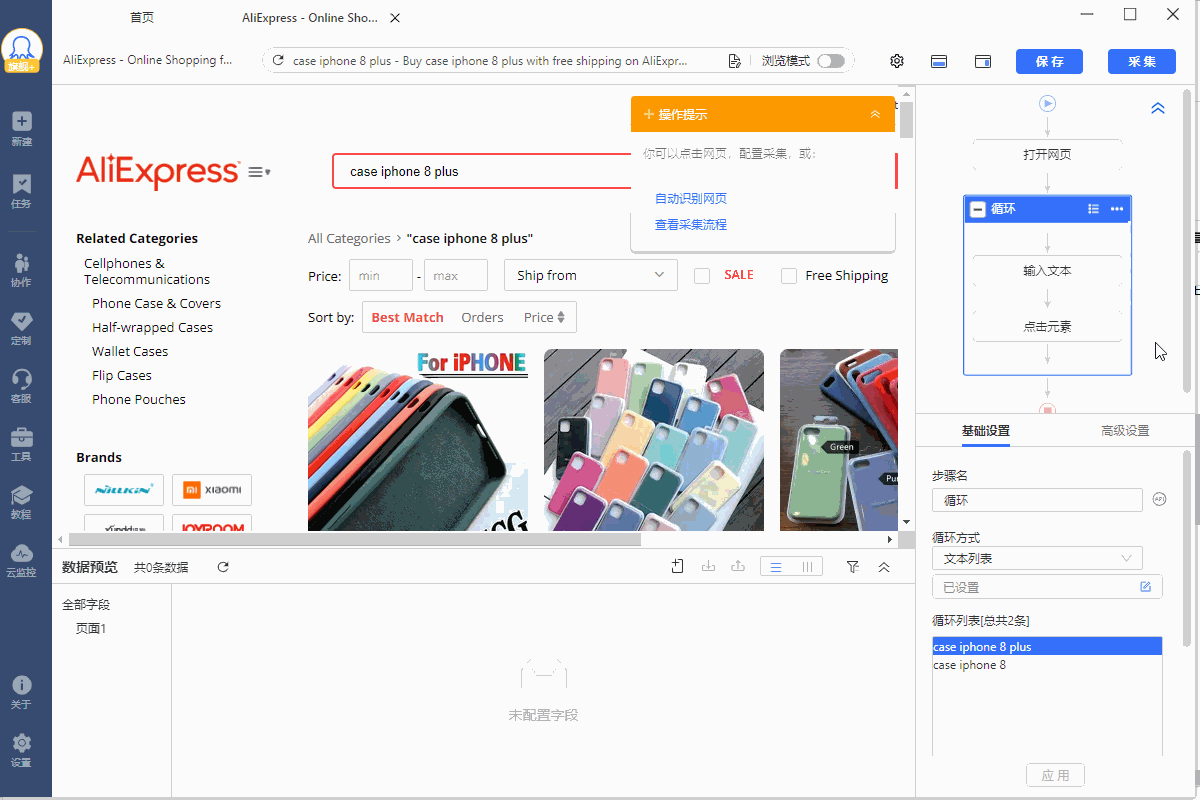This screenshot has height=800, width=1200.
Task: Select the 输入文本 workflow step
Action: click(x=1047, y=271)
